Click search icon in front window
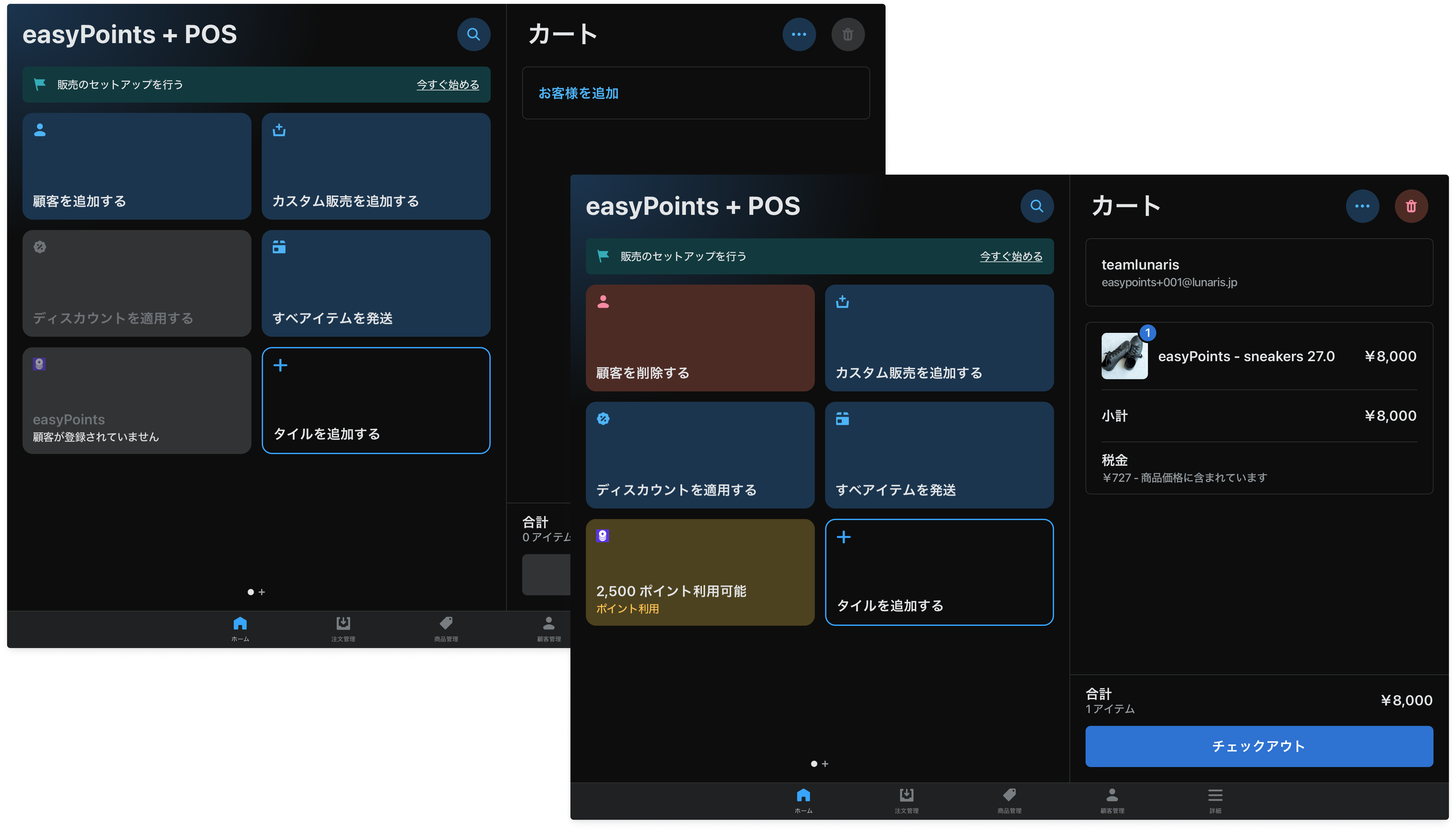Screen dimensions: 1456x832 click(x=1036, y=206)
